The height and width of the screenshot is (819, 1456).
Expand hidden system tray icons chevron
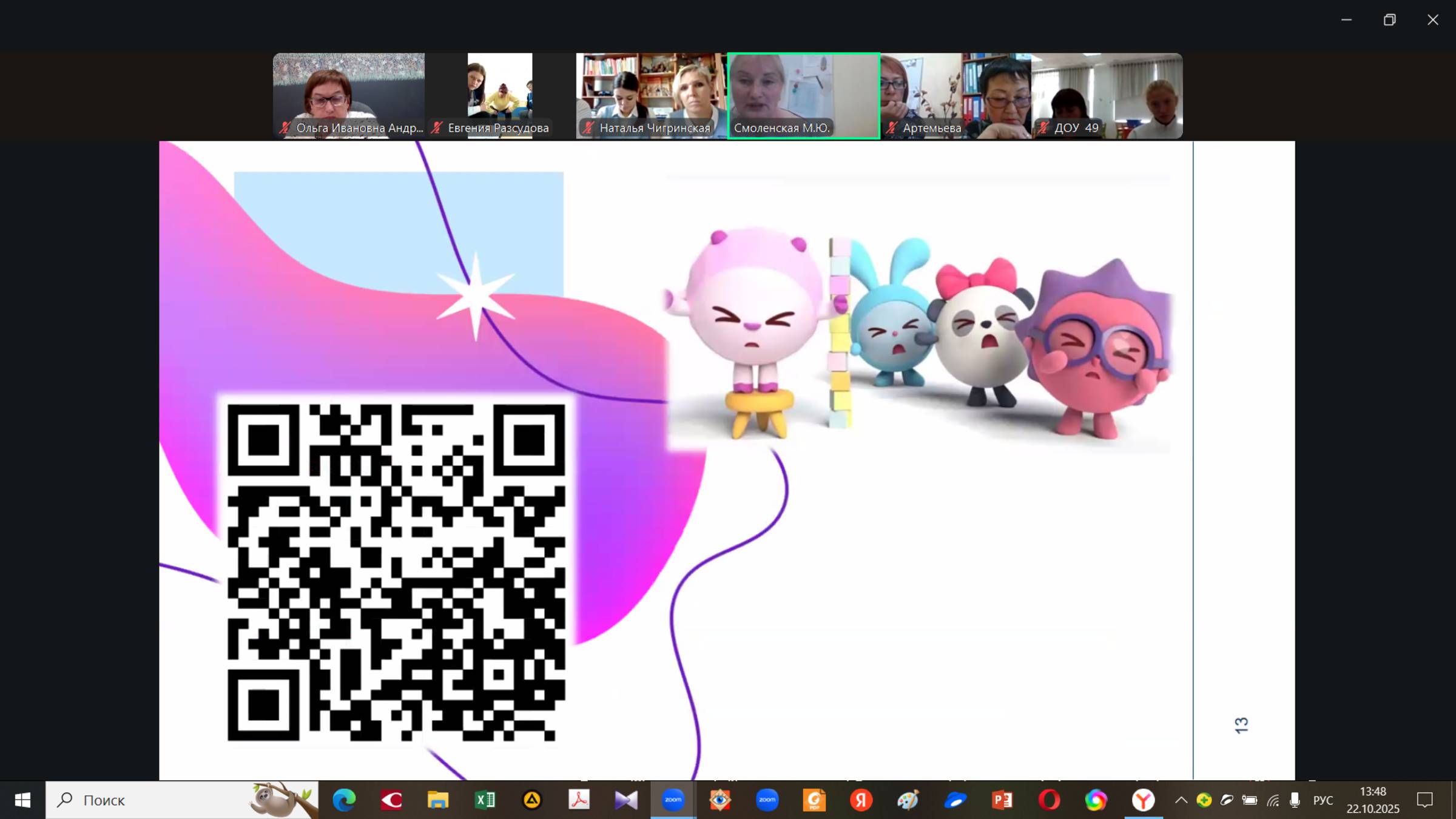pyautogui.click(x=1181, y=800)
